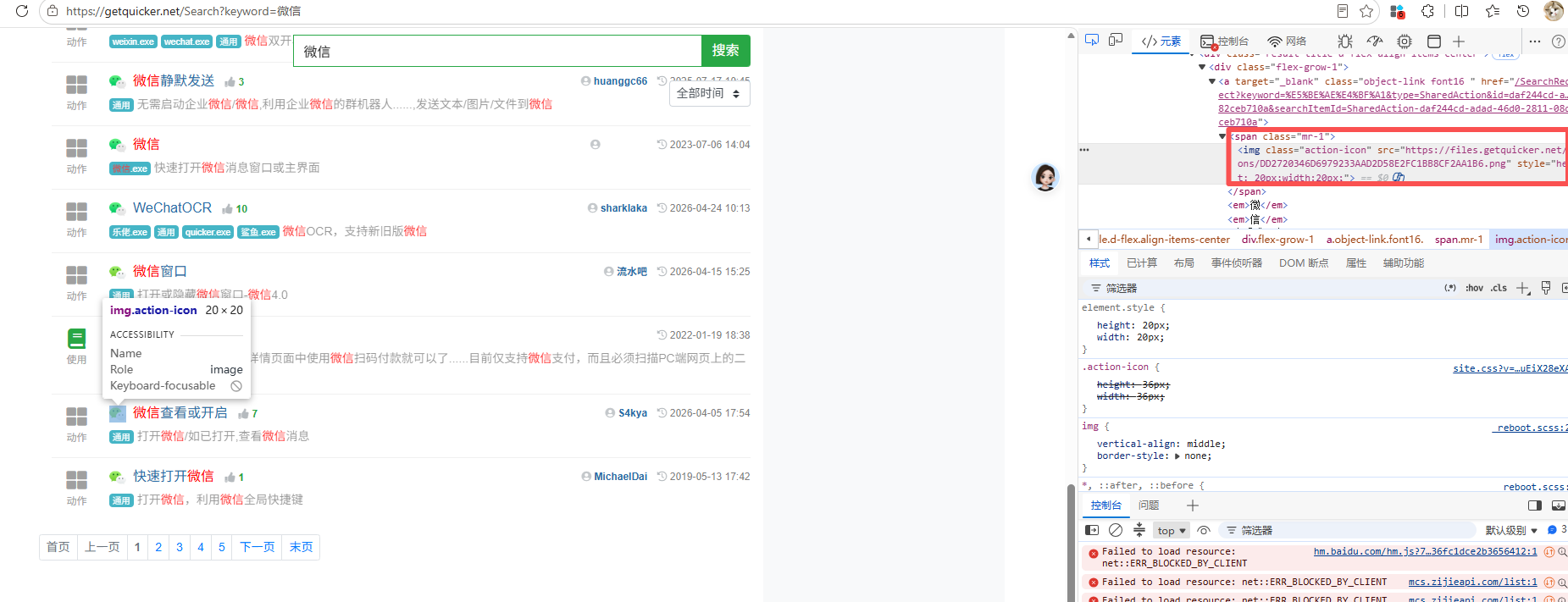Image resolution: width=1568 pixels, height=602 pixels.
Task: Switch to the 元素 Elements tab
Action: tap(1161, 41)
